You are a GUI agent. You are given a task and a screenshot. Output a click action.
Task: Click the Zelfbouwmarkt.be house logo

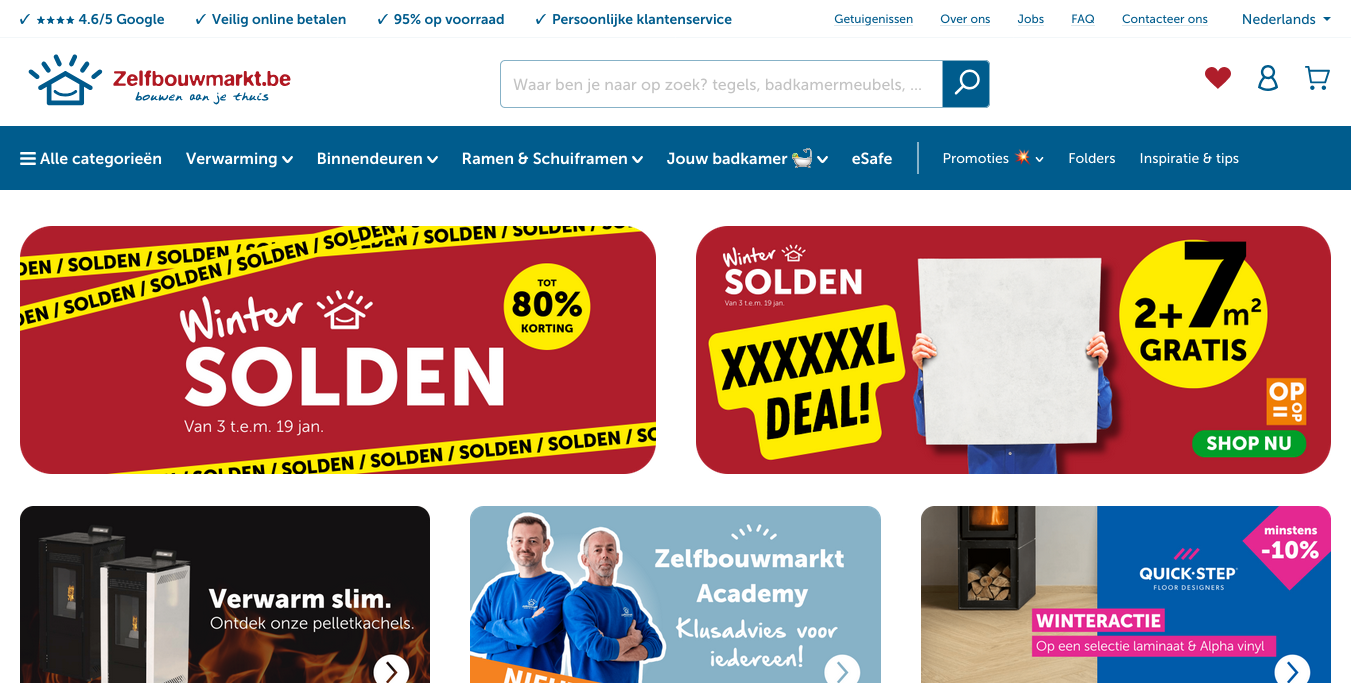coord(159,79)
